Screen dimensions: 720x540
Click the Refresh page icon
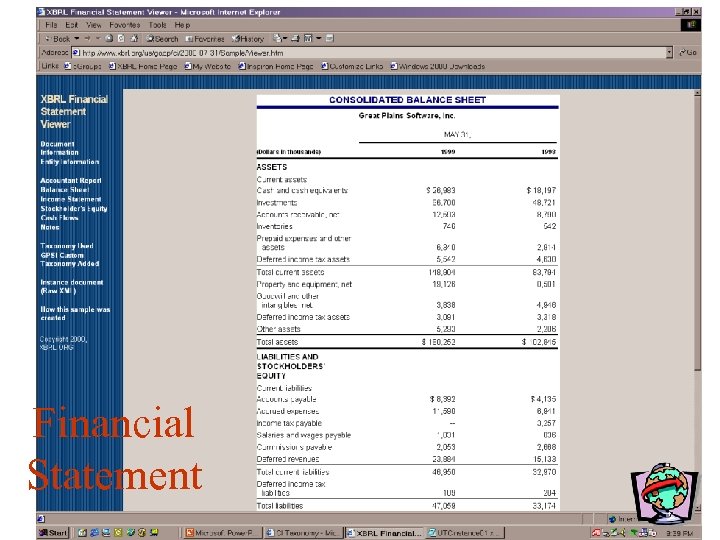click(121, 39)
